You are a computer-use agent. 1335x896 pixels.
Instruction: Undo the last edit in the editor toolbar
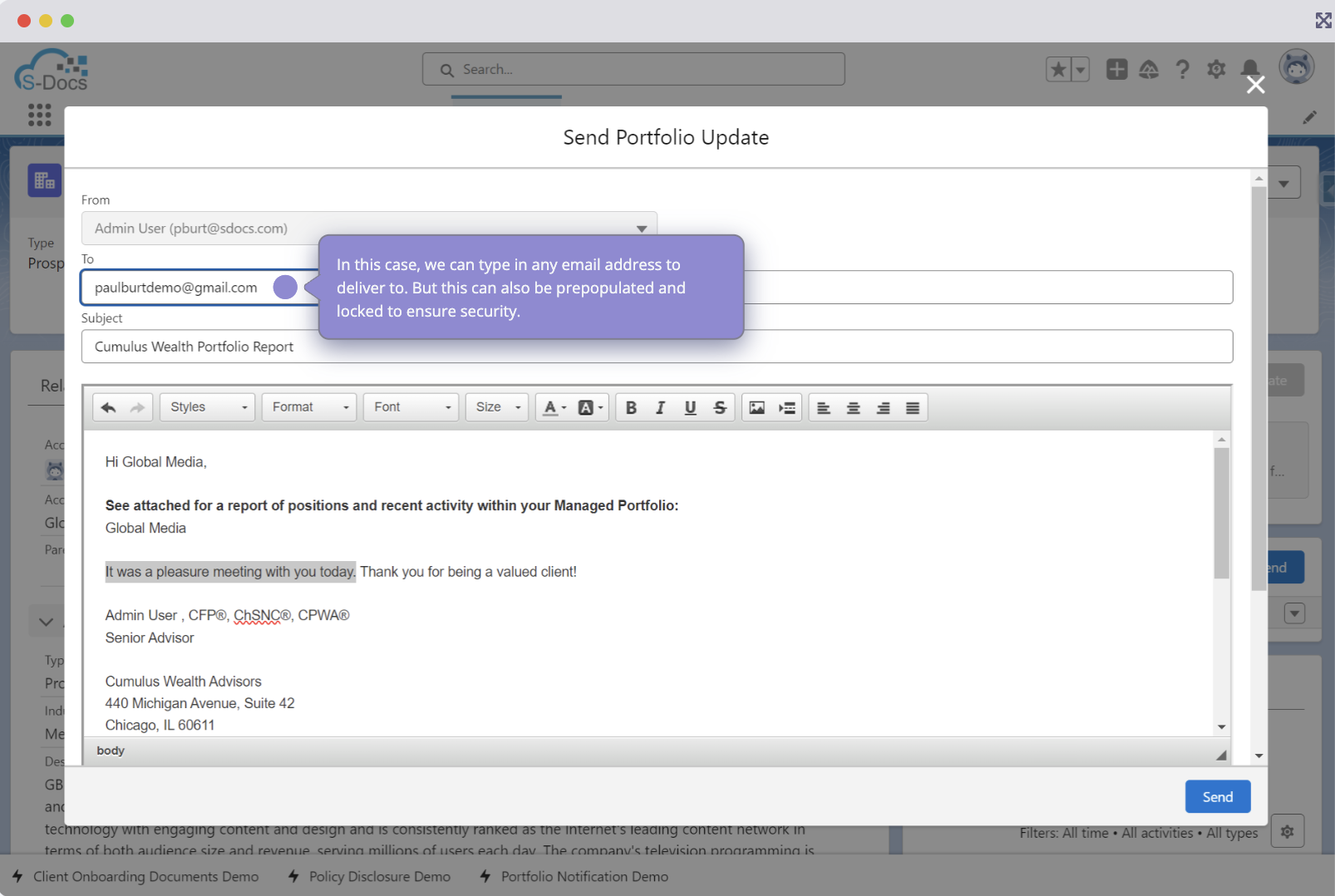point(108,407)
